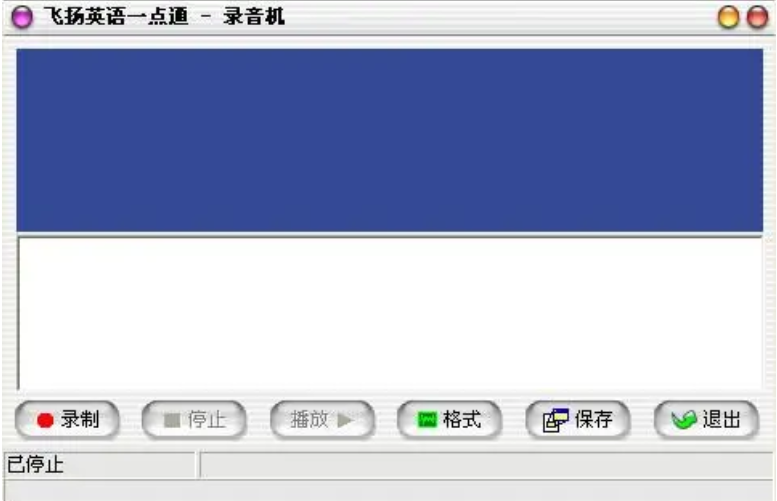Click the purple orb in title bar
The height and width of the screenshot is (501, 777).
[x=22, y=17]
